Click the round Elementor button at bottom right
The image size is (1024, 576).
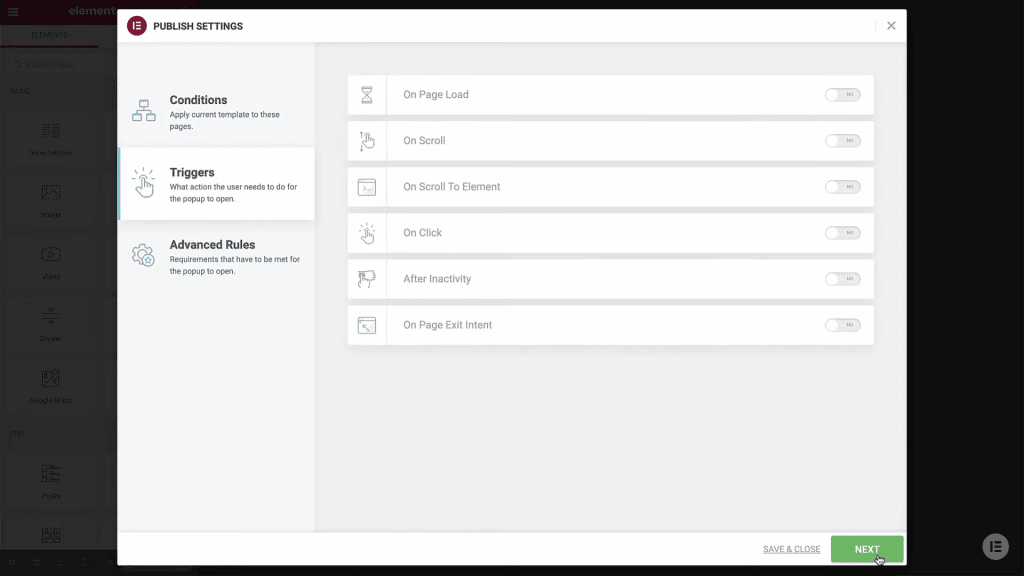(x=995, y=547)
